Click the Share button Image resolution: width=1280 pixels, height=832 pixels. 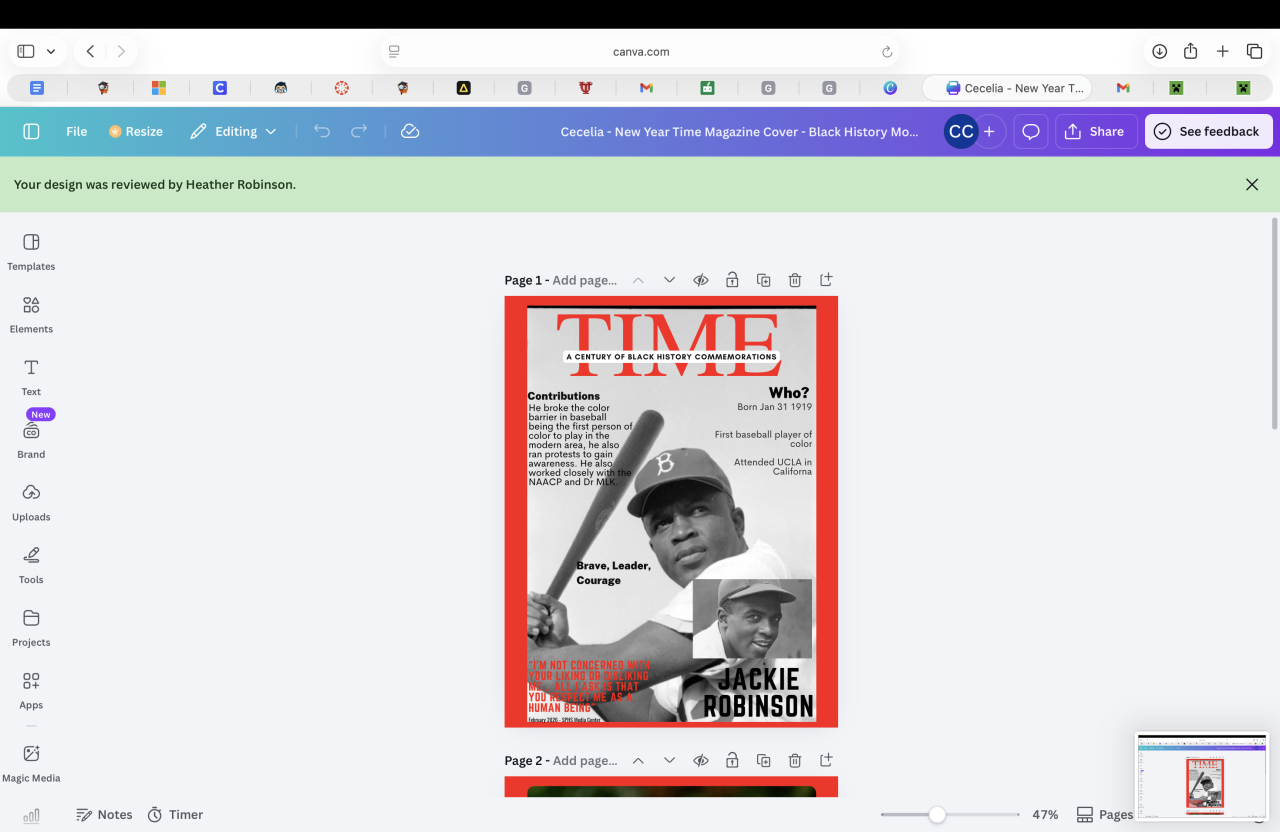coord(1095,131)
